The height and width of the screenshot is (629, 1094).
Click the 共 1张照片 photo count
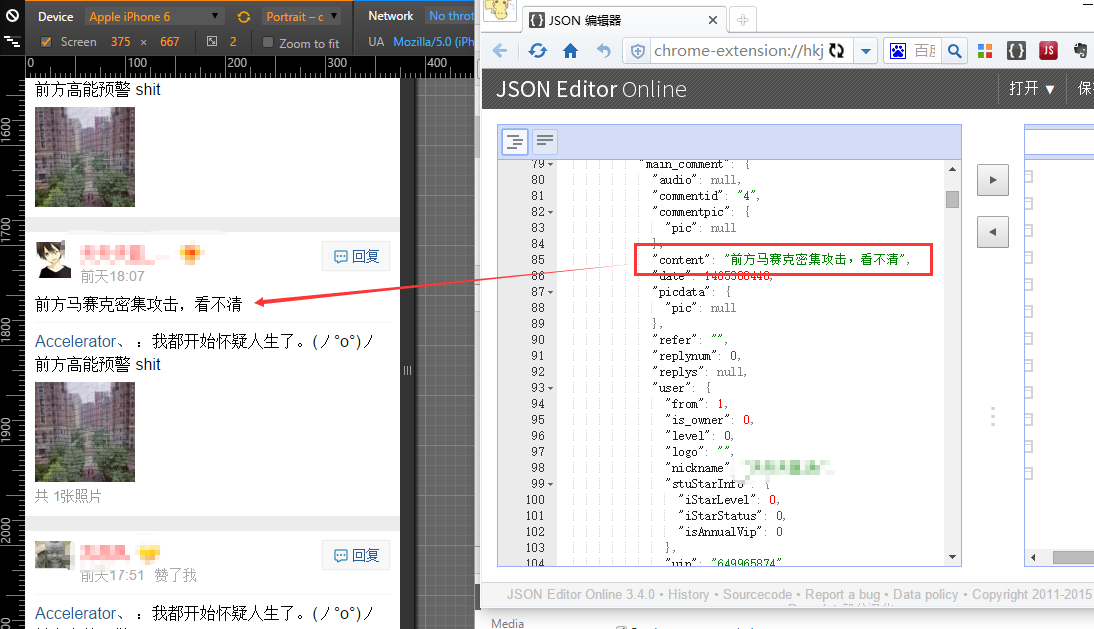[x=68, y=497]
